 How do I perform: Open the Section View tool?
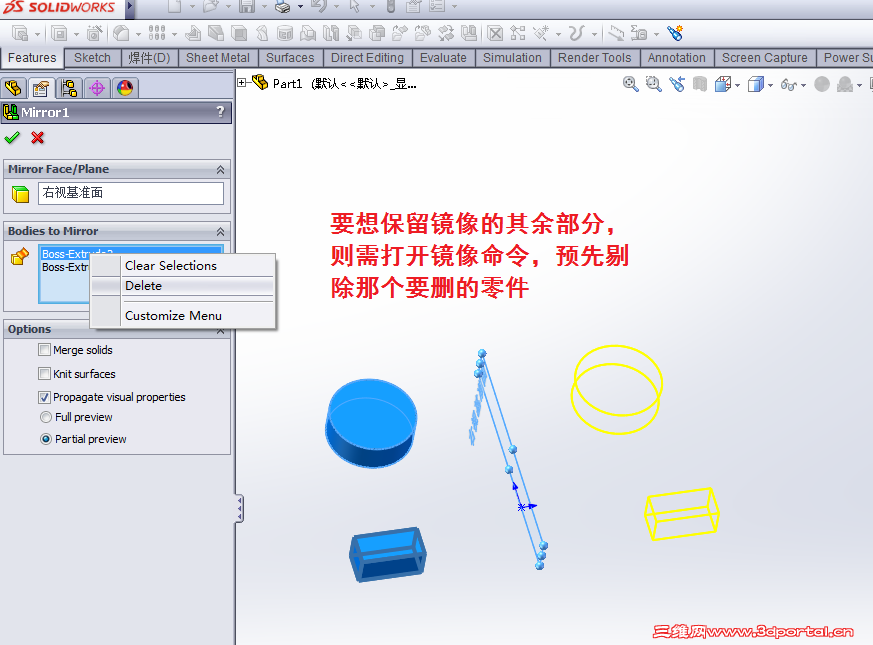700,85
